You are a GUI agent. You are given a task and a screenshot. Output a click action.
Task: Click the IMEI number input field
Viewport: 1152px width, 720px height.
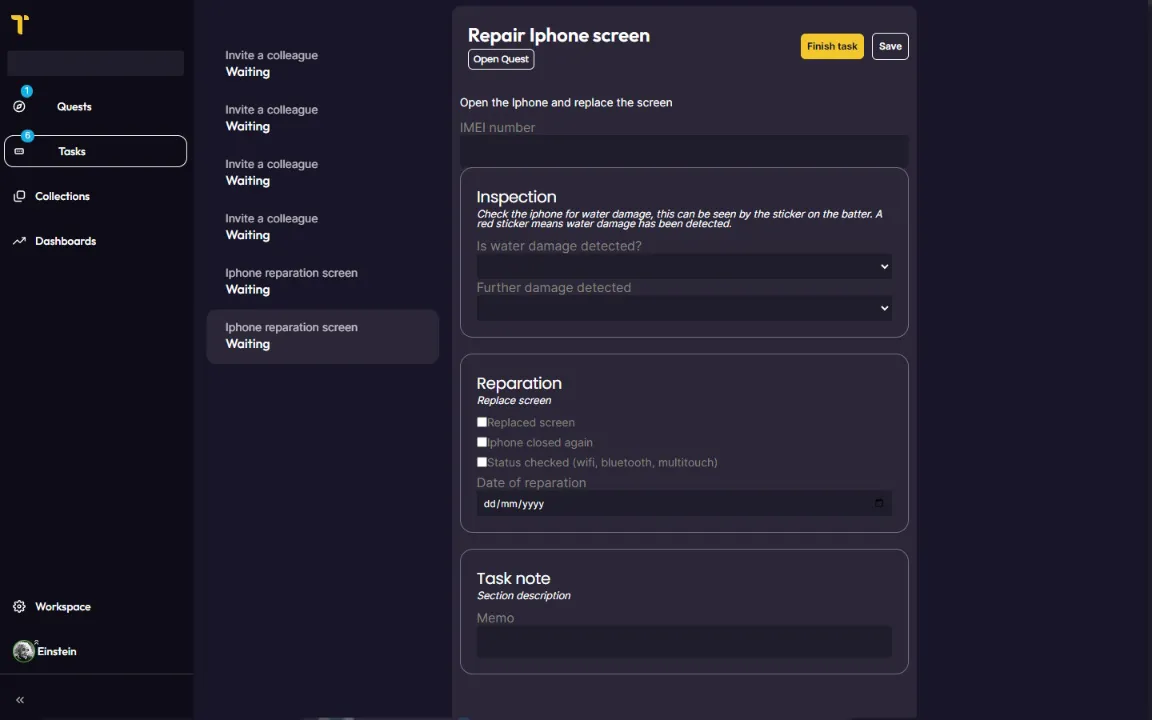[684, 151]
